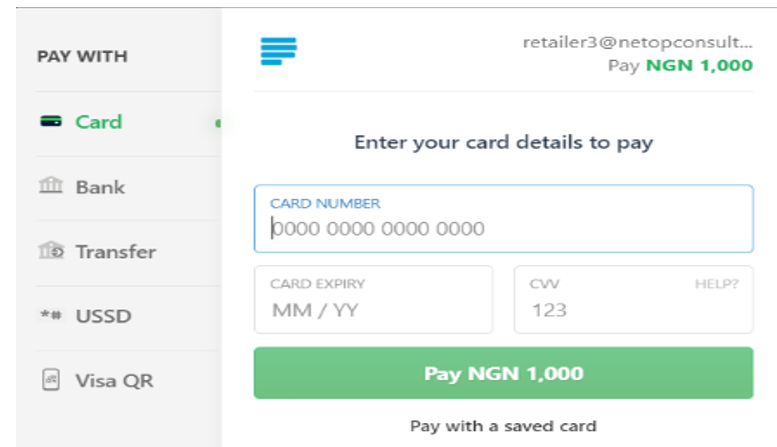Click Pay with a saved card

click(x=503, y=426)
